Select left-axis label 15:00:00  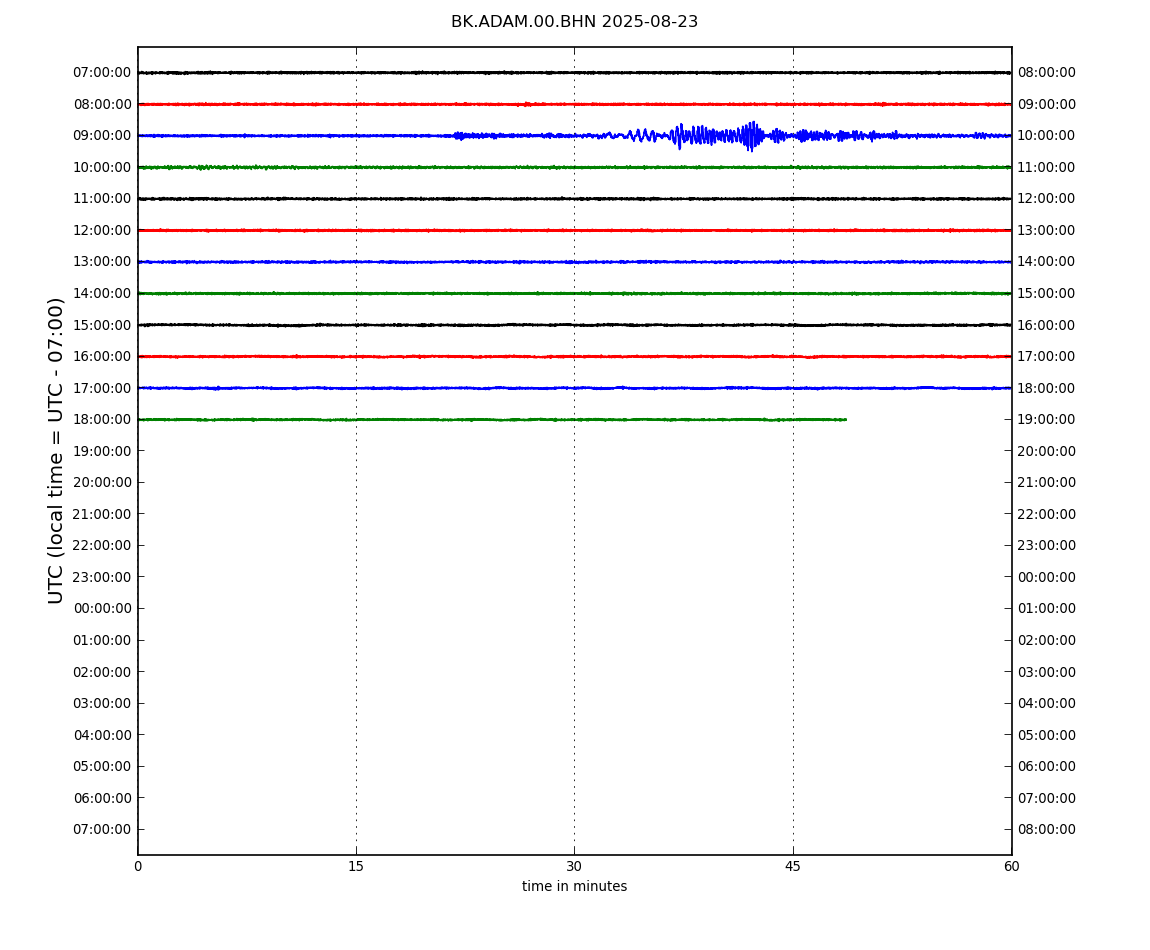click(x=102, y=325)
